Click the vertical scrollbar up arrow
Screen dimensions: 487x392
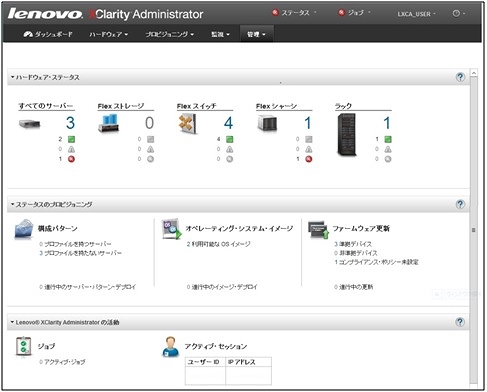pos(474,73)
